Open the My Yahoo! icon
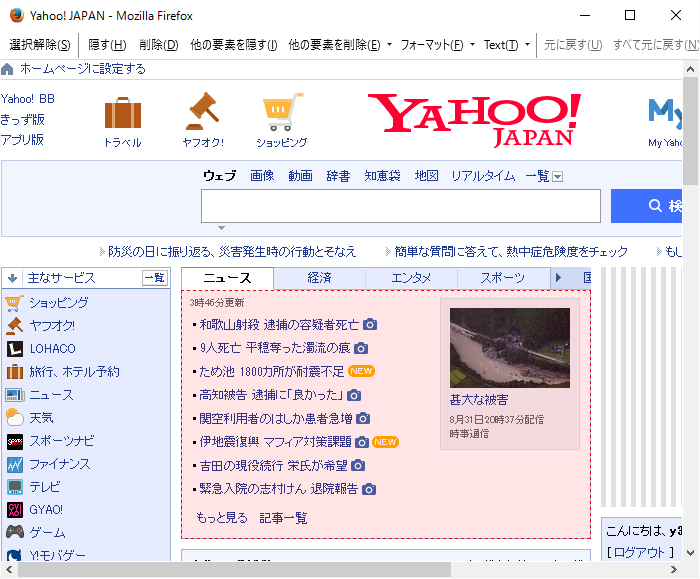 [665, 114]
